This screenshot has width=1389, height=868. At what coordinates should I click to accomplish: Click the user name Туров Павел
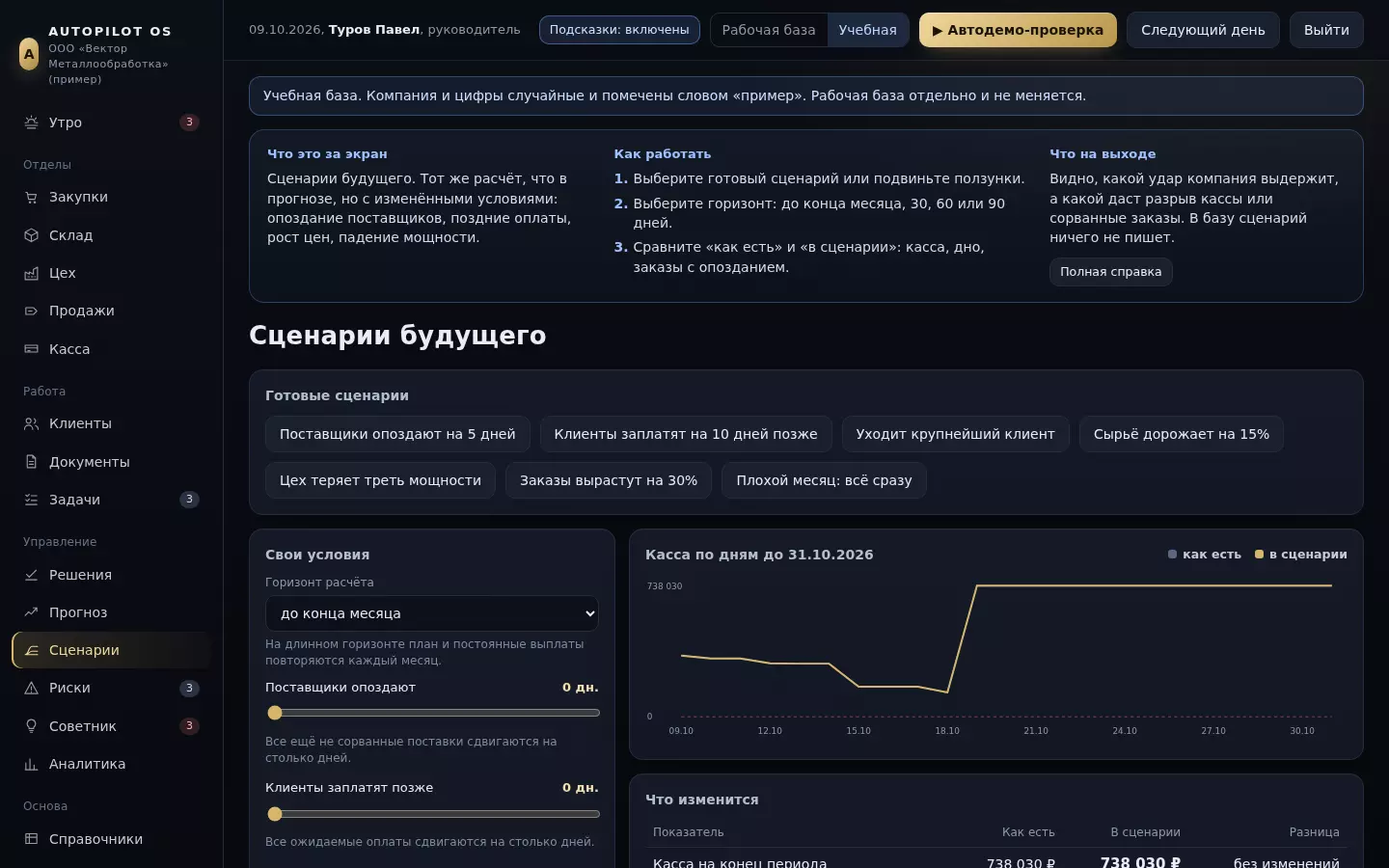pyautogui.click(x=374, y=30)
